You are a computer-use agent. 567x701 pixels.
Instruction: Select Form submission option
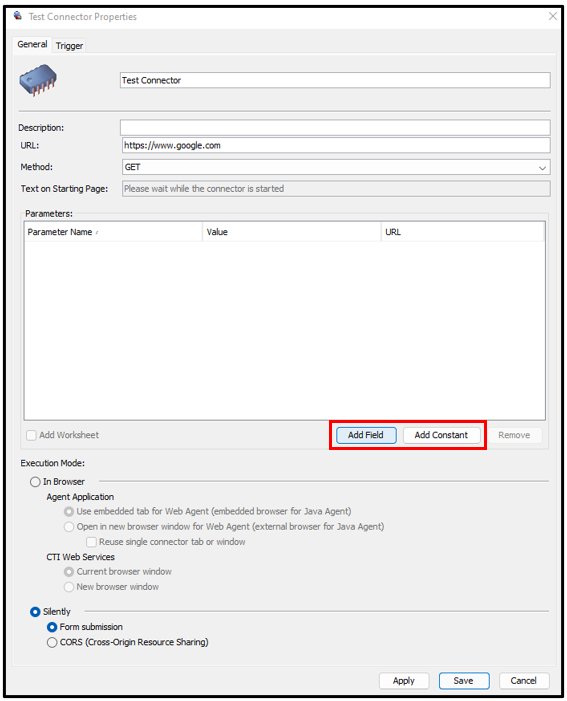52,627
